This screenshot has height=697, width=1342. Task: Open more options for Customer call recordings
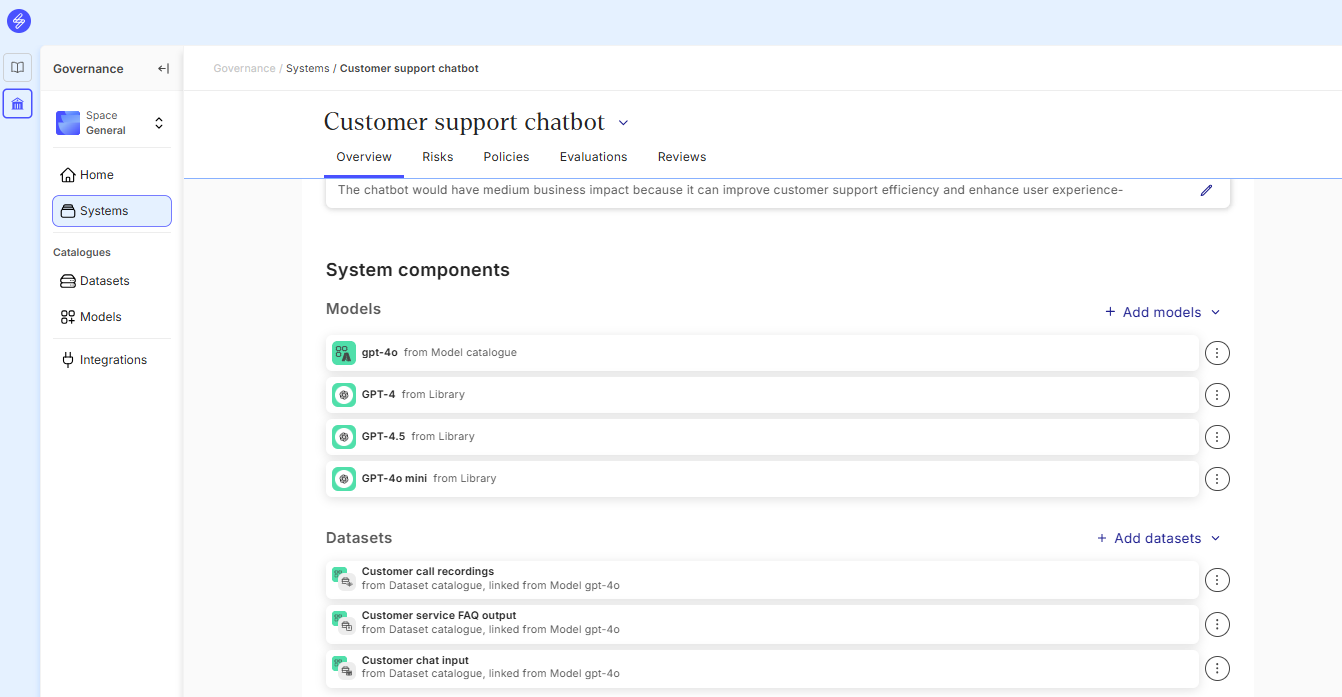pos(1216,580)
